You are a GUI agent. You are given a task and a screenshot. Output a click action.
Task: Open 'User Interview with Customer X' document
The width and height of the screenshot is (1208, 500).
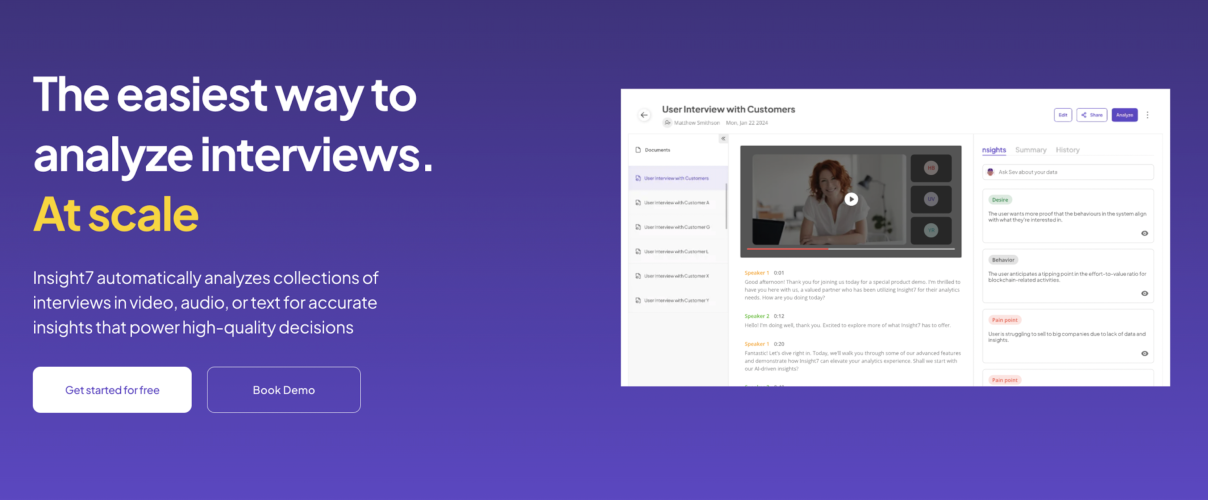pos(678,276)
